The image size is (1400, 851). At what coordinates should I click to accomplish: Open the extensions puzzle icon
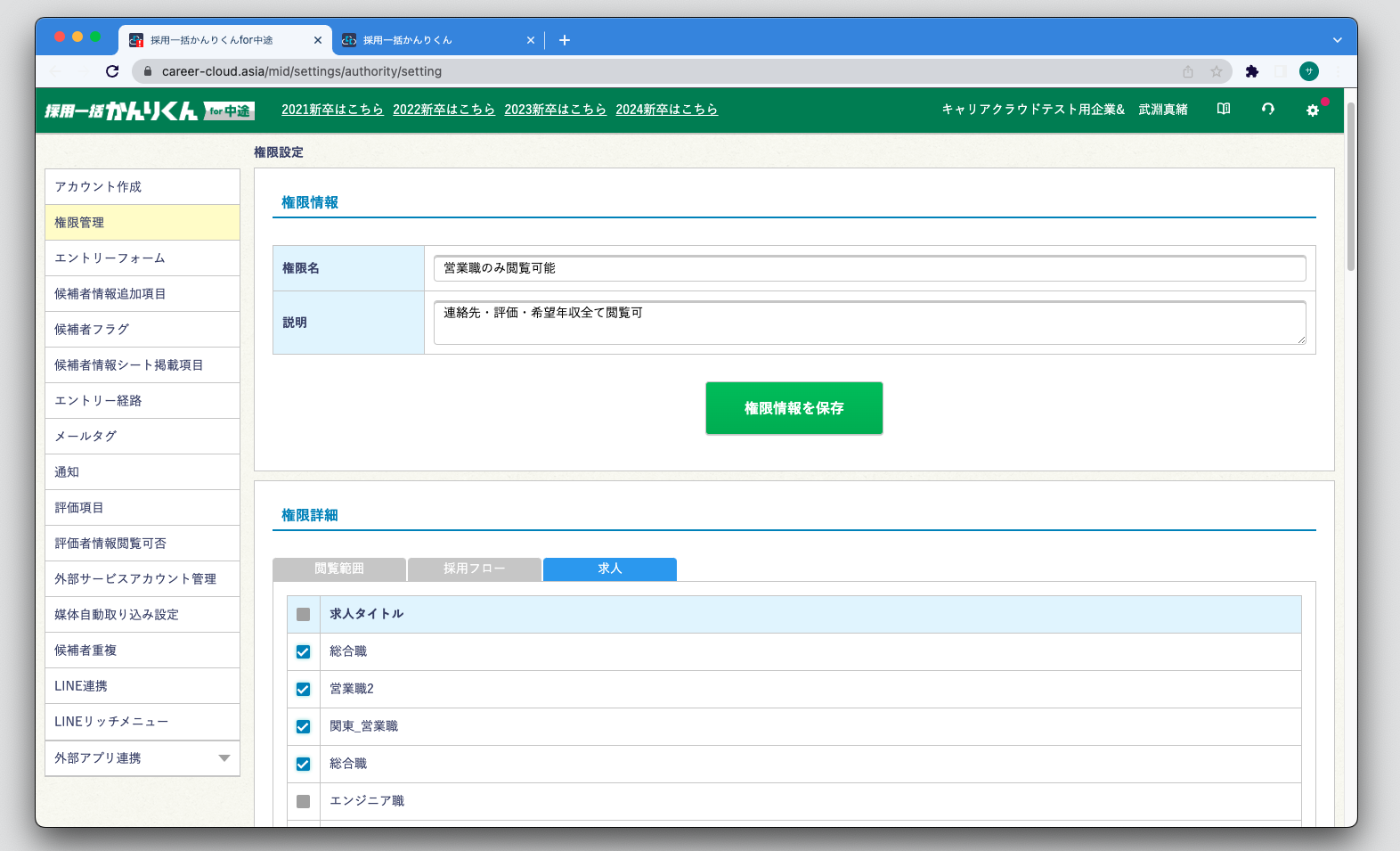coord(1252,71)
